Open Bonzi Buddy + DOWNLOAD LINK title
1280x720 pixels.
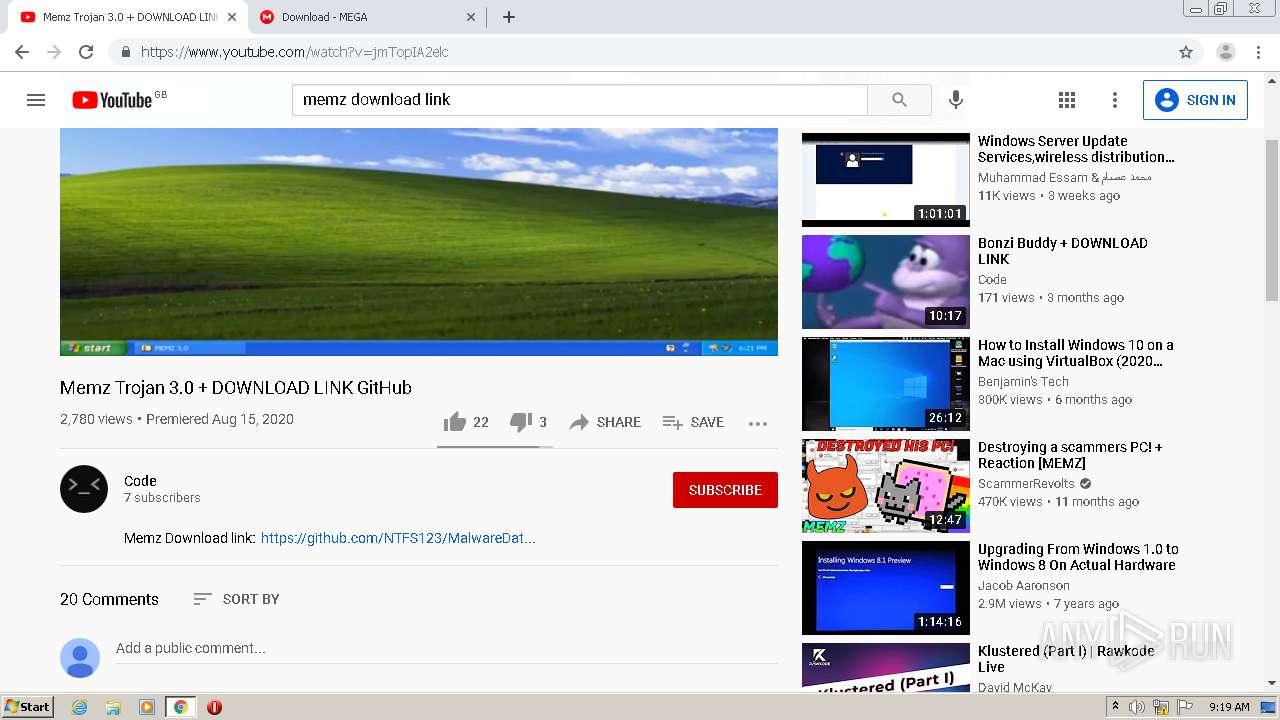coord(1062,251)
